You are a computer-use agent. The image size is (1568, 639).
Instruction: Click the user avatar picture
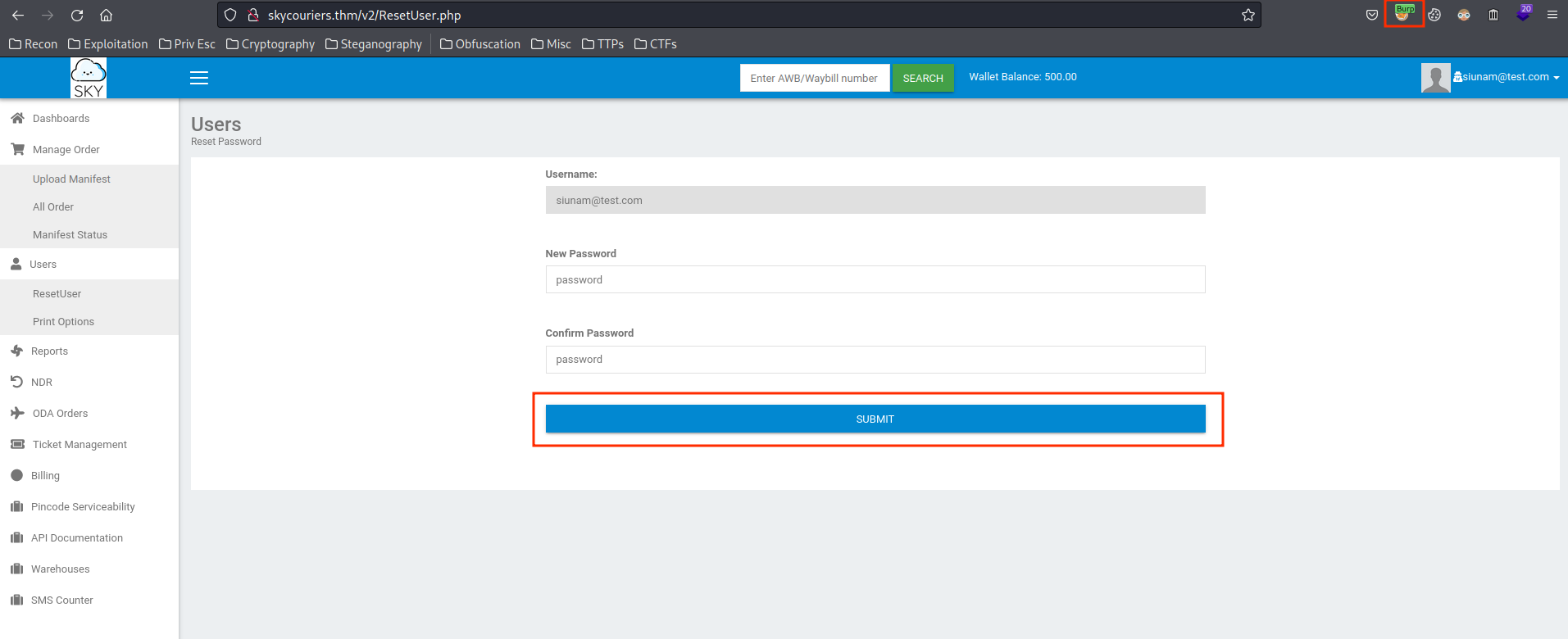[1435, 78]
